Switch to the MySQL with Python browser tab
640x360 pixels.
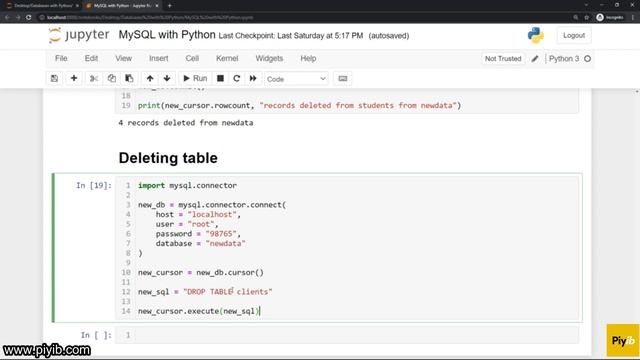[122, 6]
